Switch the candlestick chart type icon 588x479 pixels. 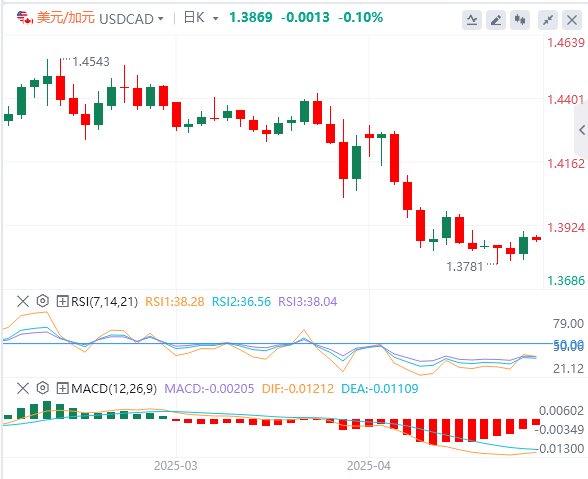click(520, 20)
